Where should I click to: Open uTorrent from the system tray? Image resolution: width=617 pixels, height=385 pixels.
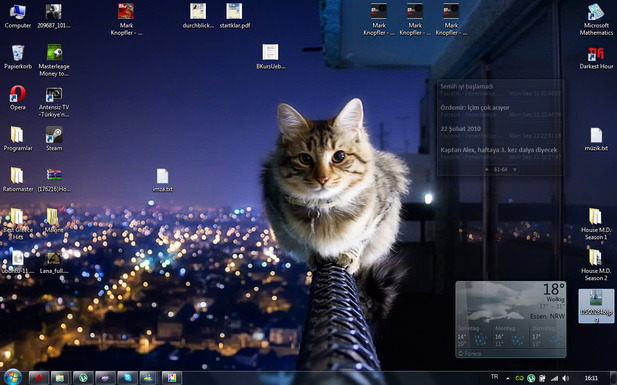click(x=531, y=378)
